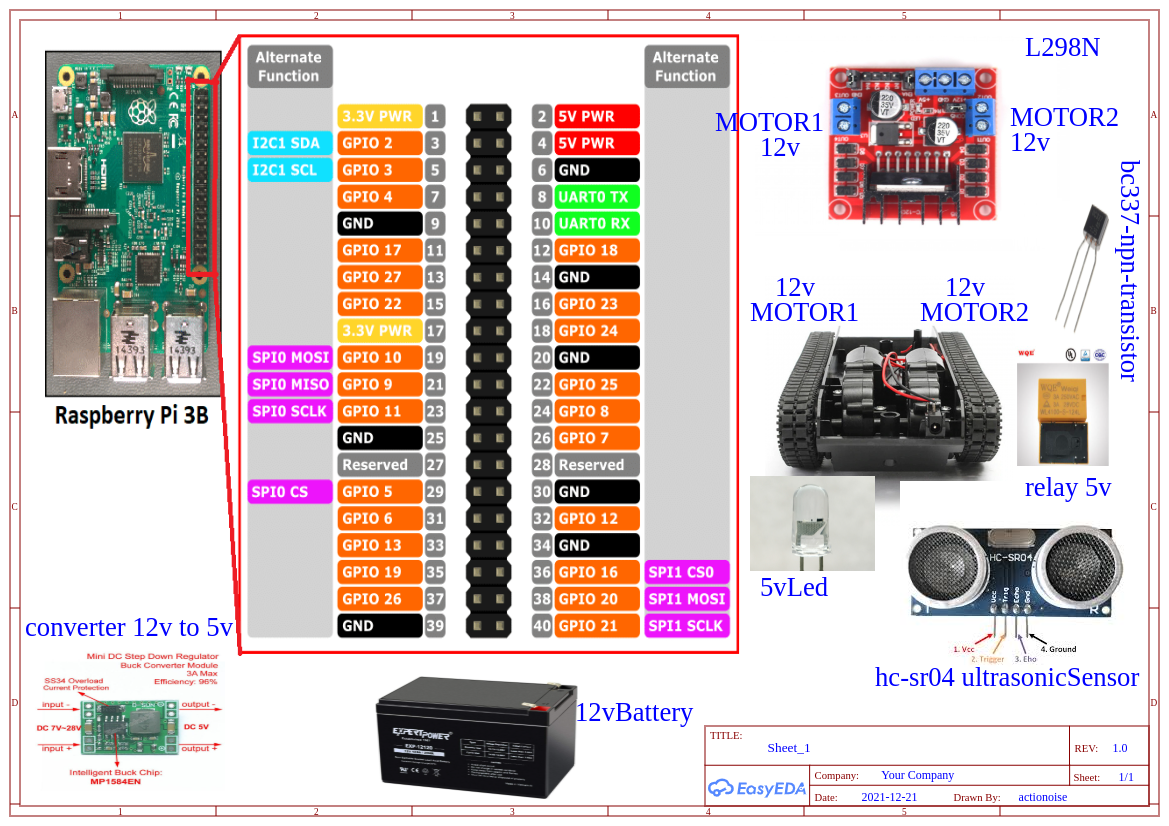Click the 'SPI0 MISO' label

point(290,384)
